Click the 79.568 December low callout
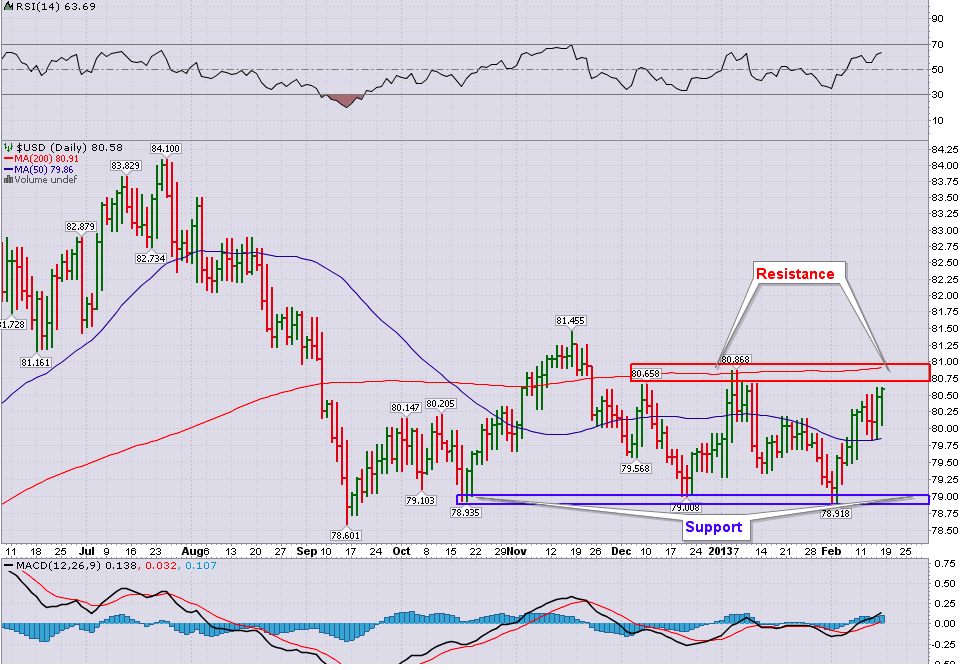 pos(636,468)
